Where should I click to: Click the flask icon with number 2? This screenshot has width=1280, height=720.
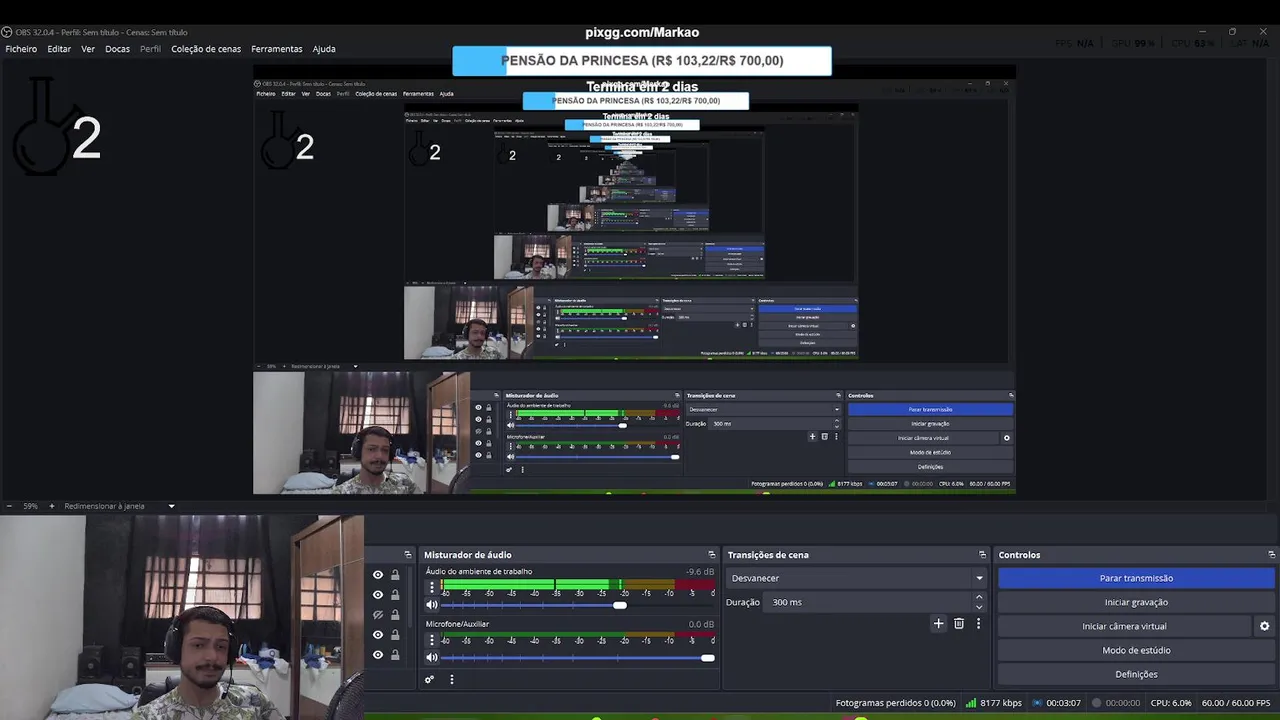[x=57, y=127]
